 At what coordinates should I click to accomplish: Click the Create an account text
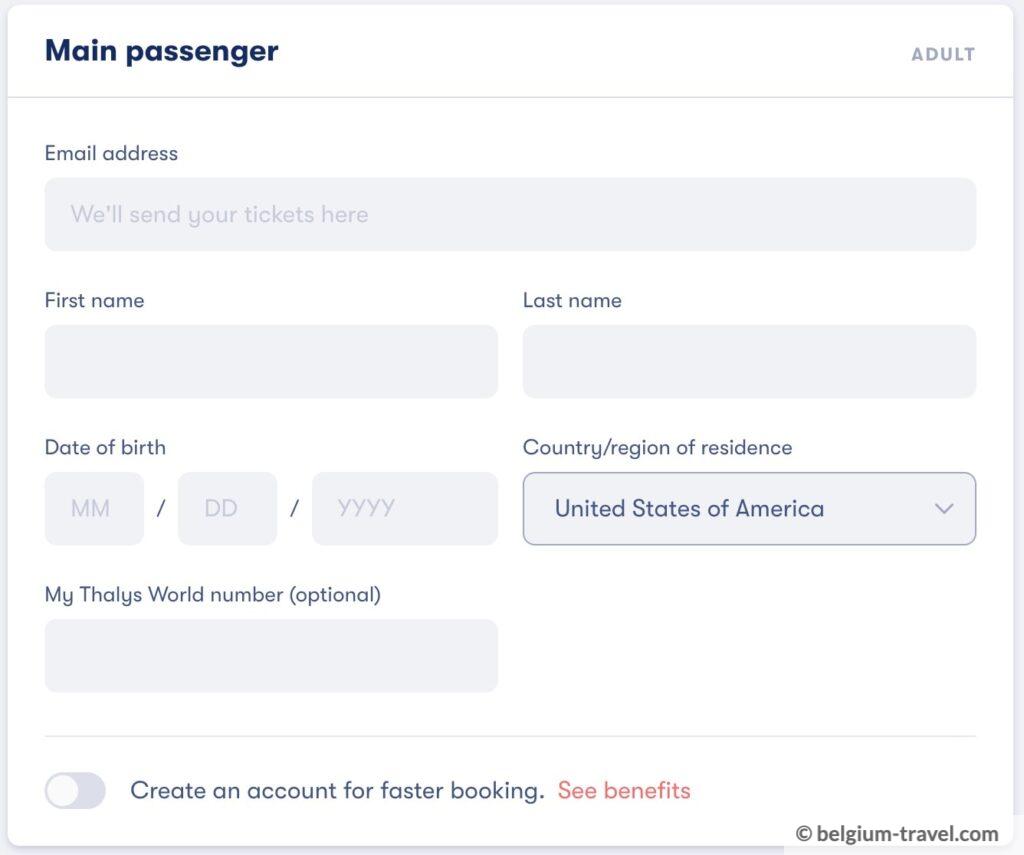pyautogui.click(x=337, y=790)
